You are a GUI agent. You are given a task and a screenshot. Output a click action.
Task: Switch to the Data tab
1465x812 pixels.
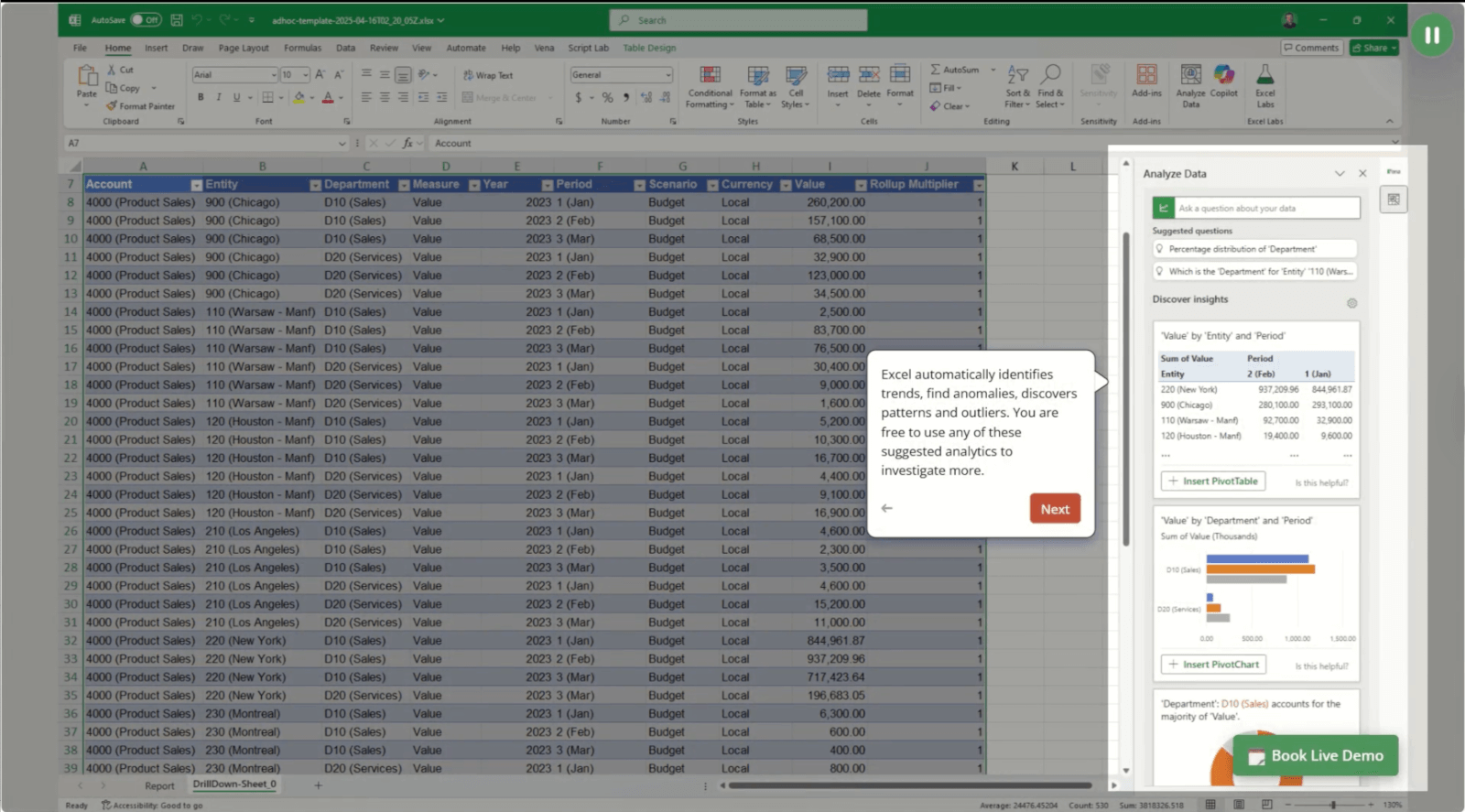345,49
